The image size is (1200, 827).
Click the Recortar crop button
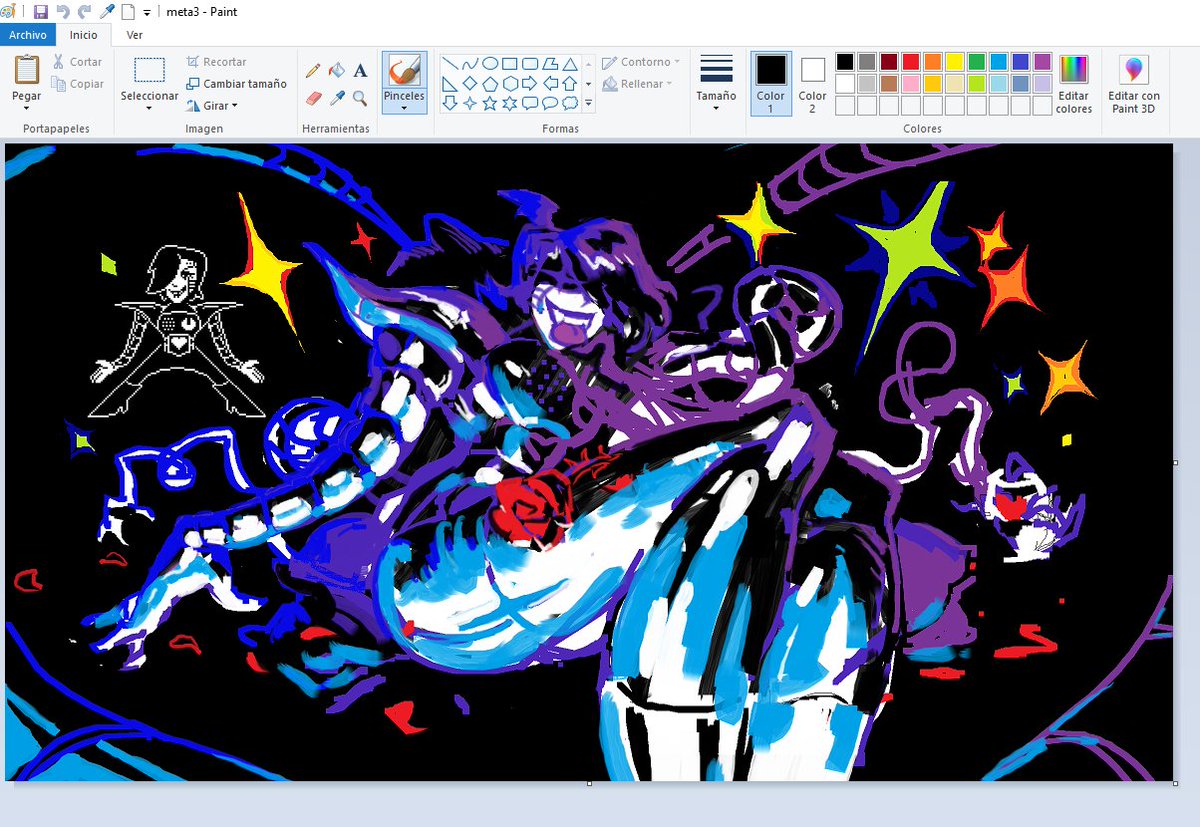pyautogui.click(x=216, y=62)
